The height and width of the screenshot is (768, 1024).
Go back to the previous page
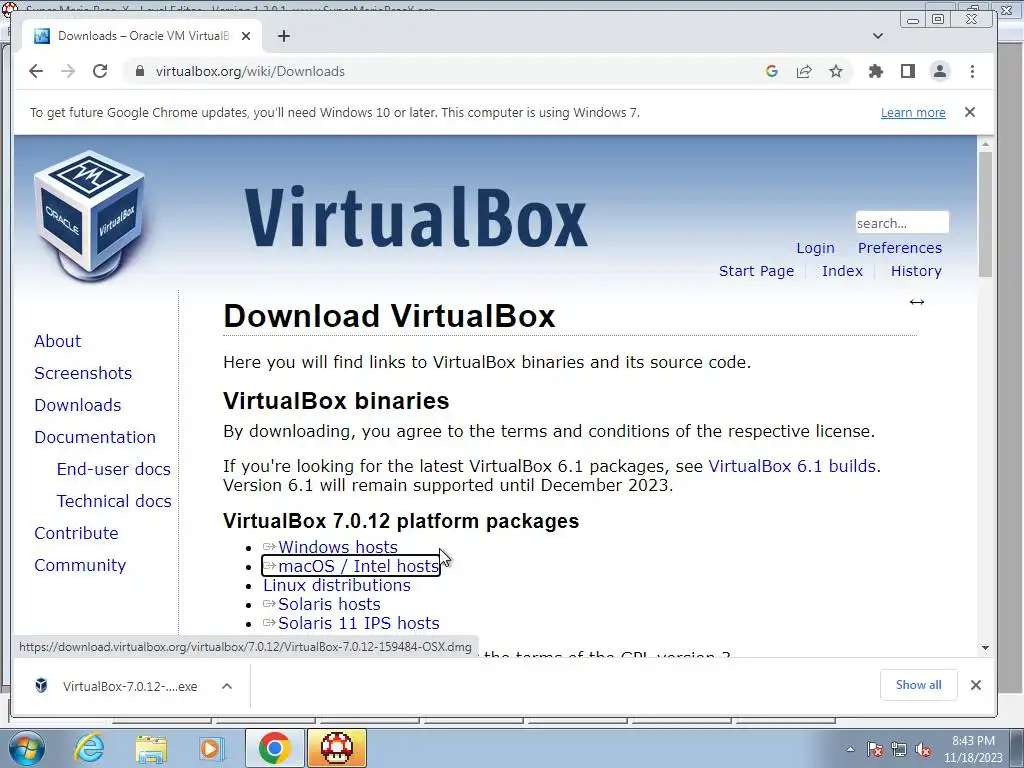tap(36, 71)
